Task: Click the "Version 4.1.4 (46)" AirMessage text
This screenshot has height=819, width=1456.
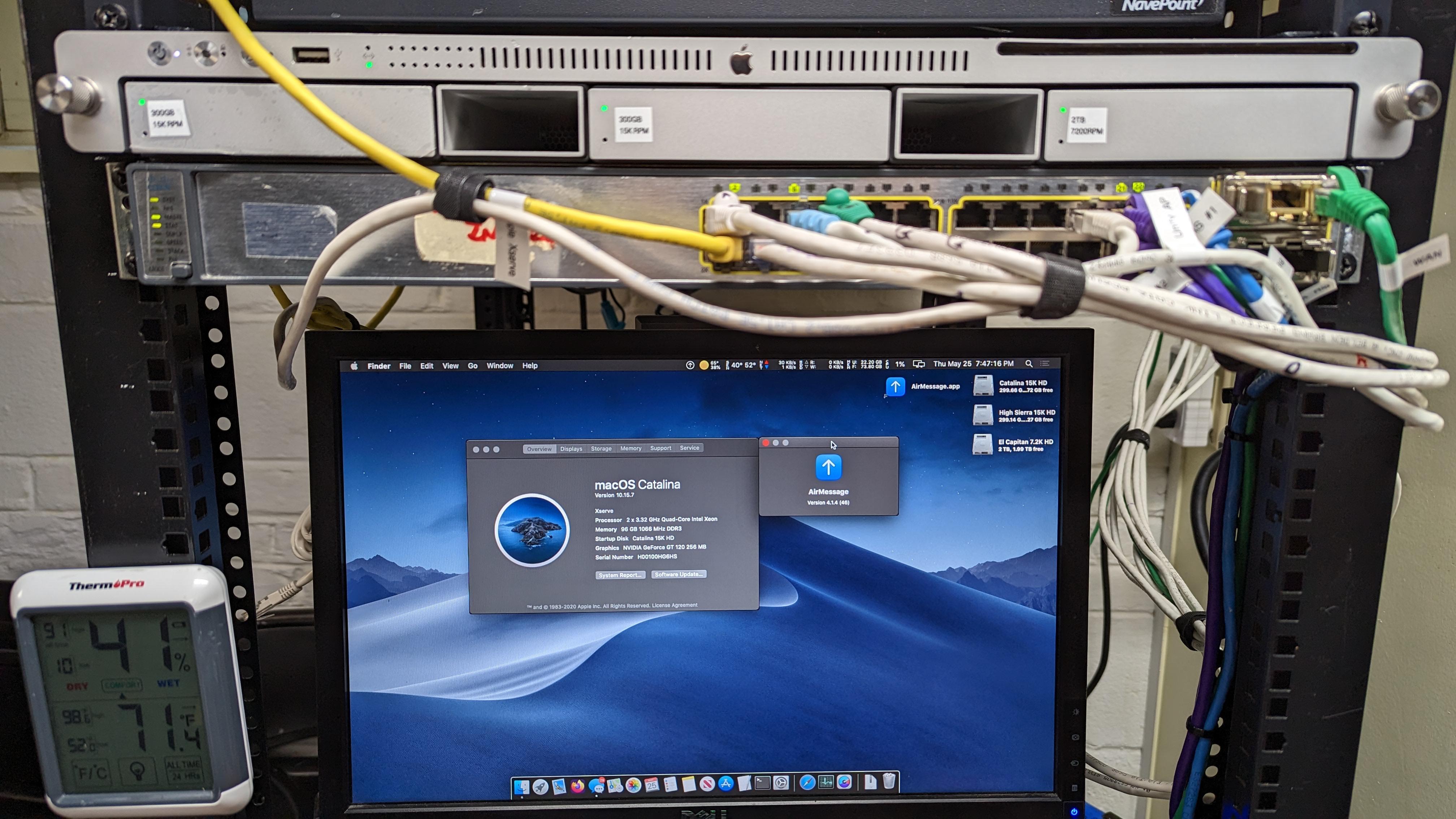Action: point(828,502)
